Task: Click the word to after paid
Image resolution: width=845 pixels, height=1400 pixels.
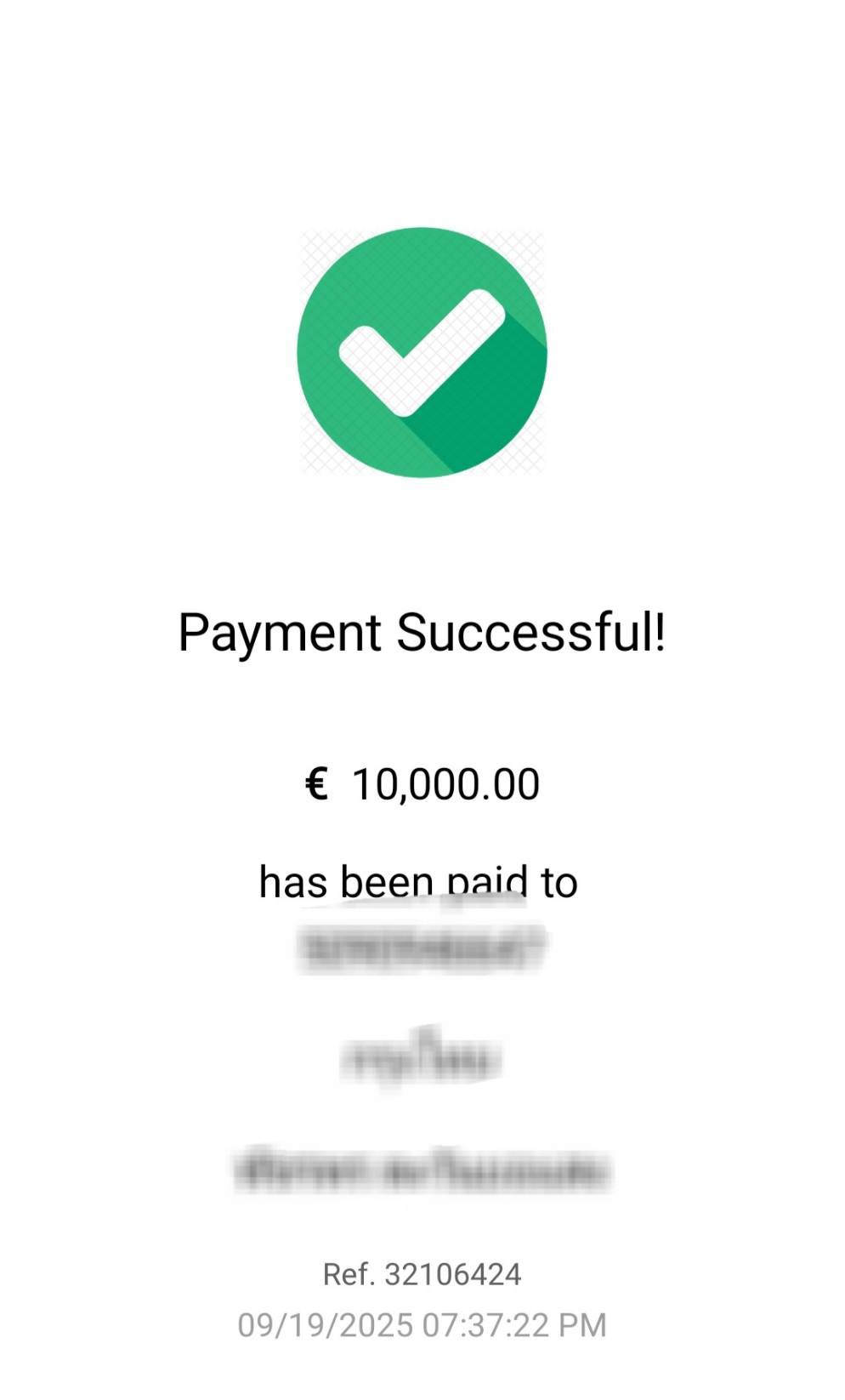Action: (x=559, y=882)
